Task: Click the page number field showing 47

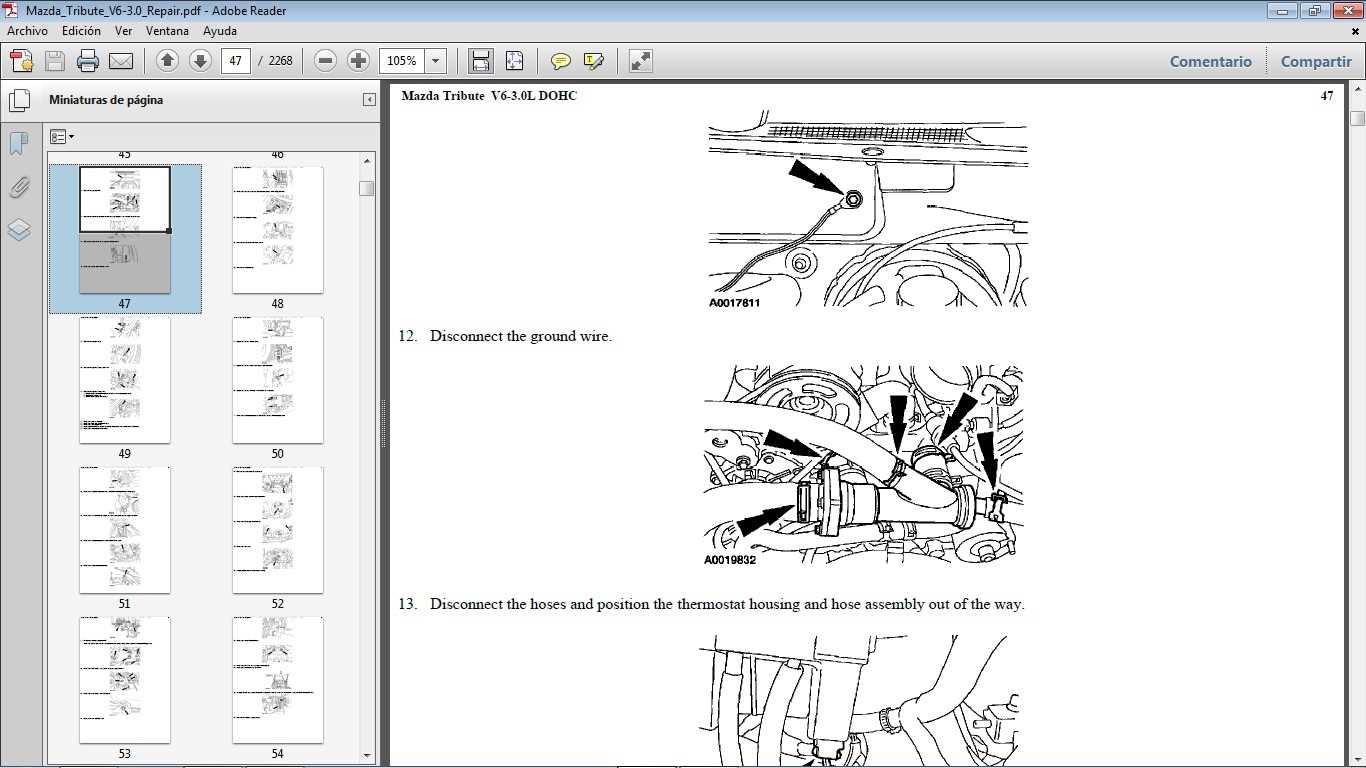Action: click(235, 61)
